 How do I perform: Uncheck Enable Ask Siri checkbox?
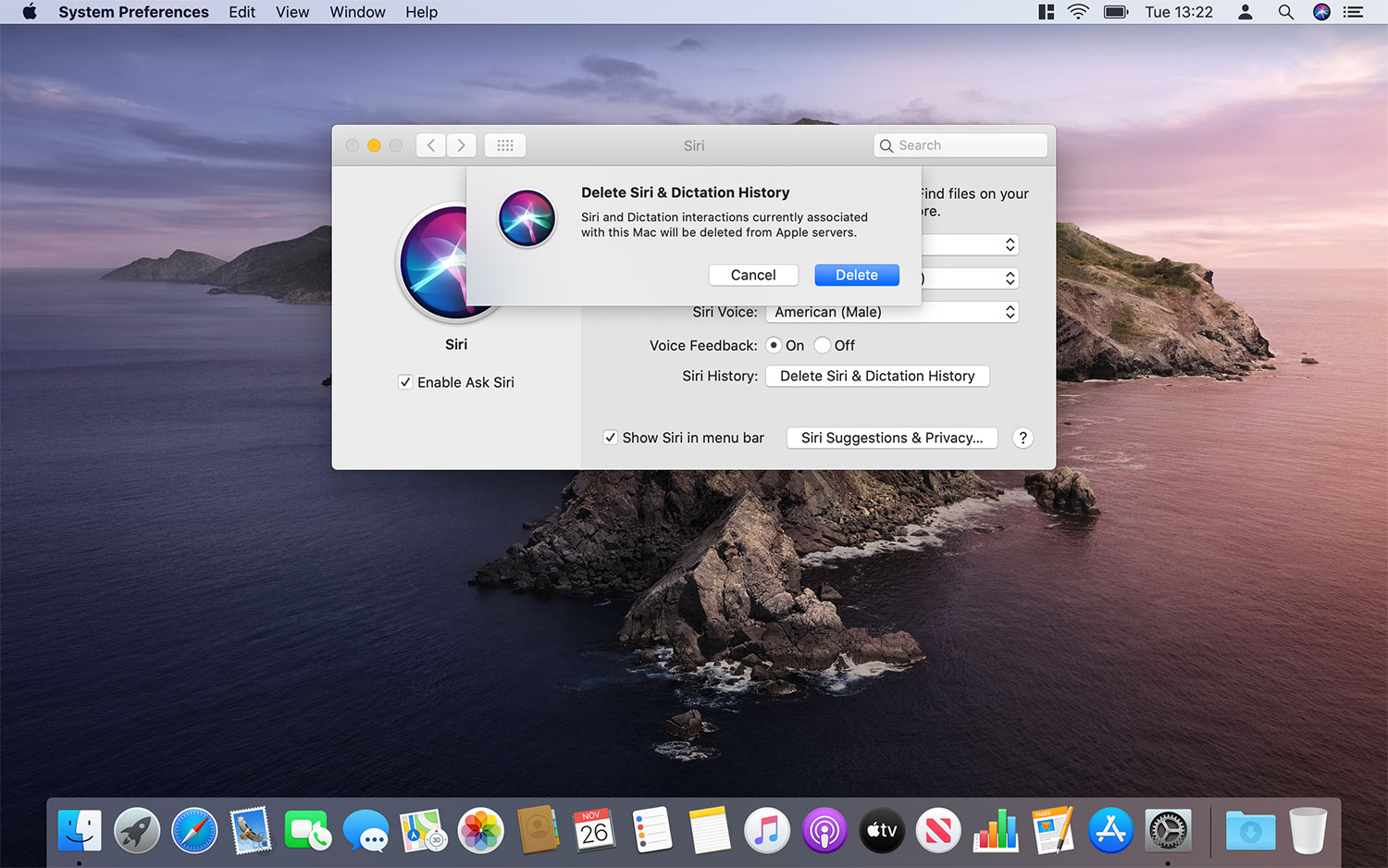405,382
